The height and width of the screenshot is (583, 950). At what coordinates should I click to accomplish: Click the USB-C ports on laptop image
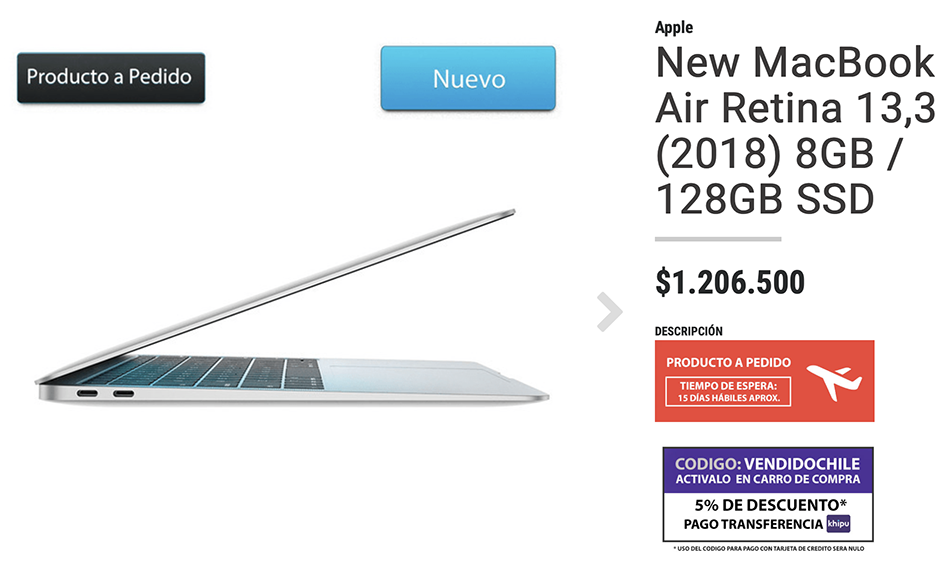pos(105,394)
